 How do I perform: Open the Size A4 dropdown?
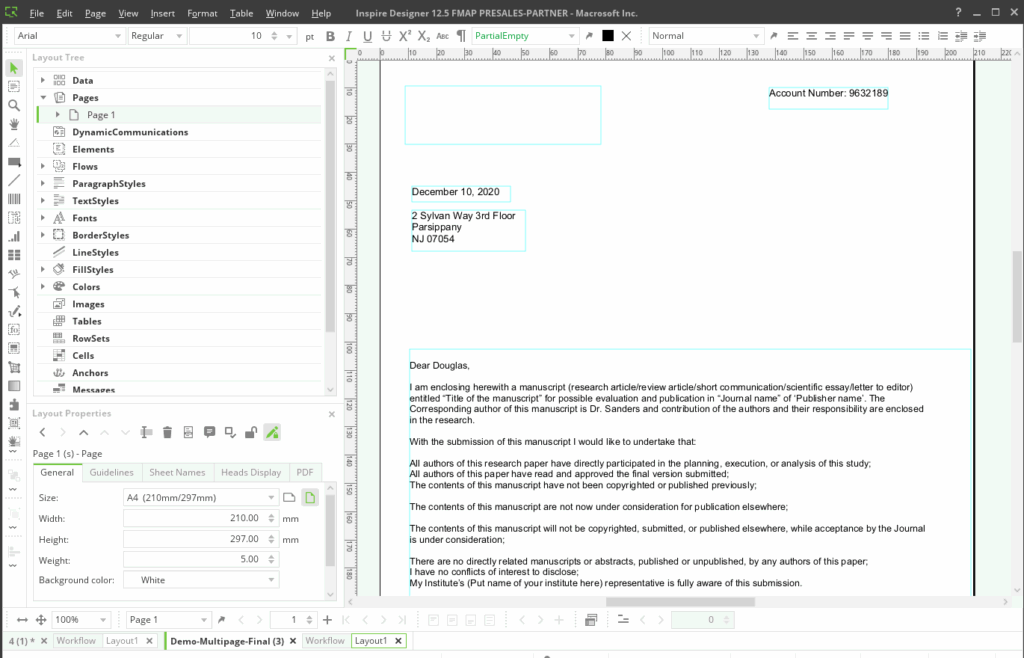click(201, 497)
